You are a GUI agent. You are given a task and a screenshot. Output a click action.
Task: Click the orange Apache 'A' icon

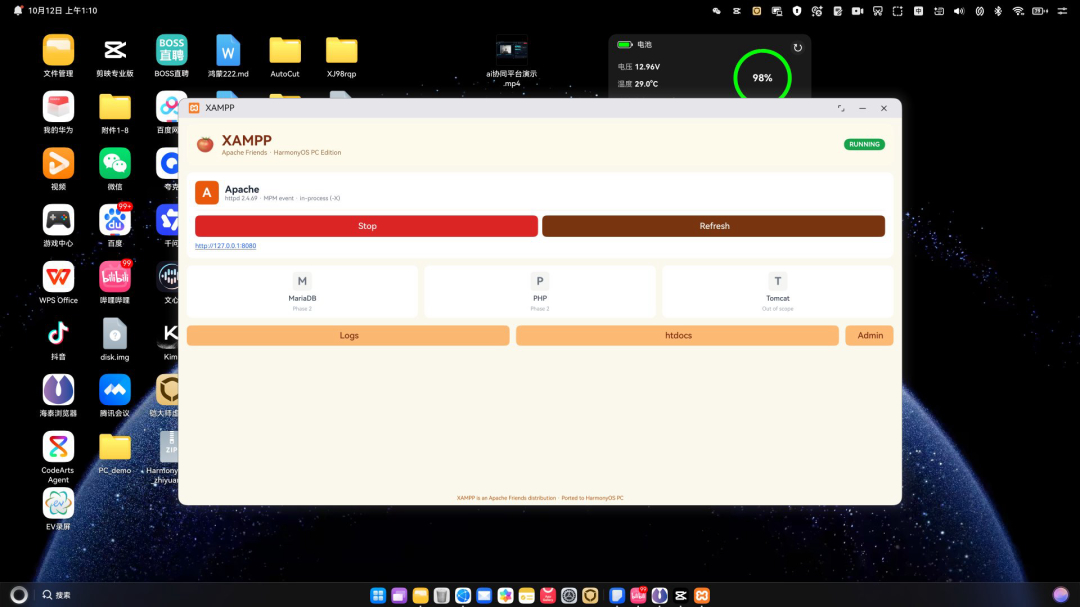click(207, 193)
